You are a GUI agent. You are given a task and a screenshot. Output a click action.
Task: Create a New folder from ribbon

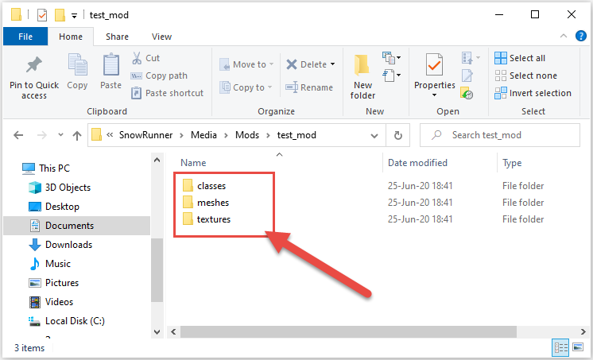(x=362, y=77)
